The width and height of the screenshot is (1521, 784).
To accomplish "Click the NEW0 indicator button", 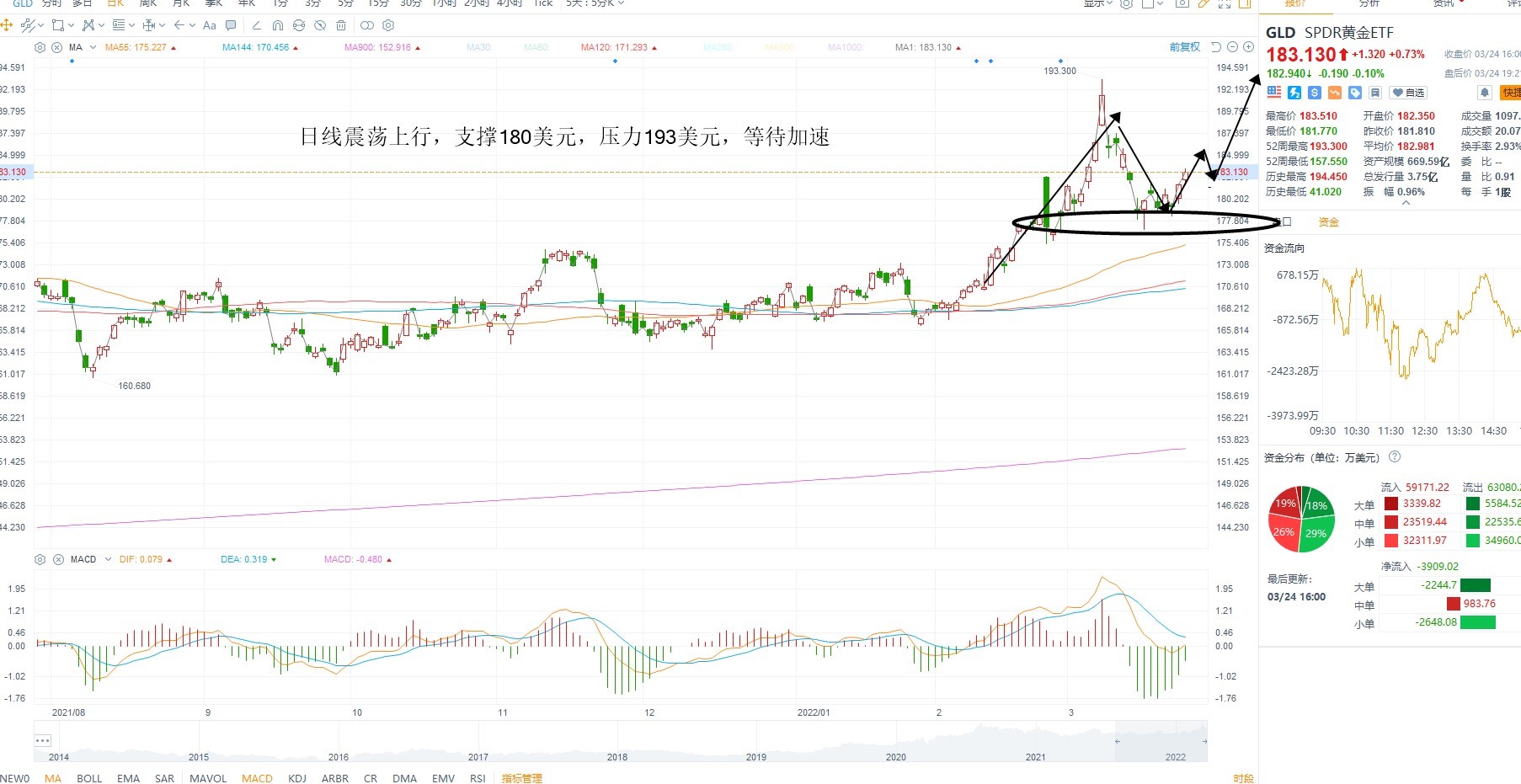I will 14,778.
